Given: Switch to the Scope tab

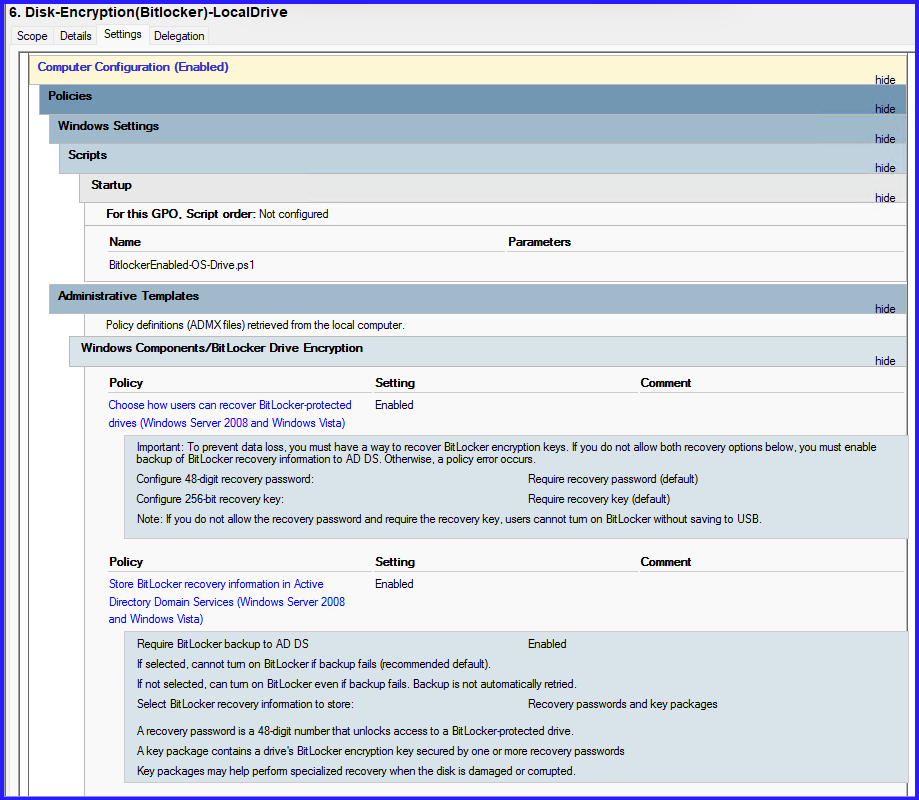Looking at the screenshot, I should pyautogui.click(x=32, y=36).
